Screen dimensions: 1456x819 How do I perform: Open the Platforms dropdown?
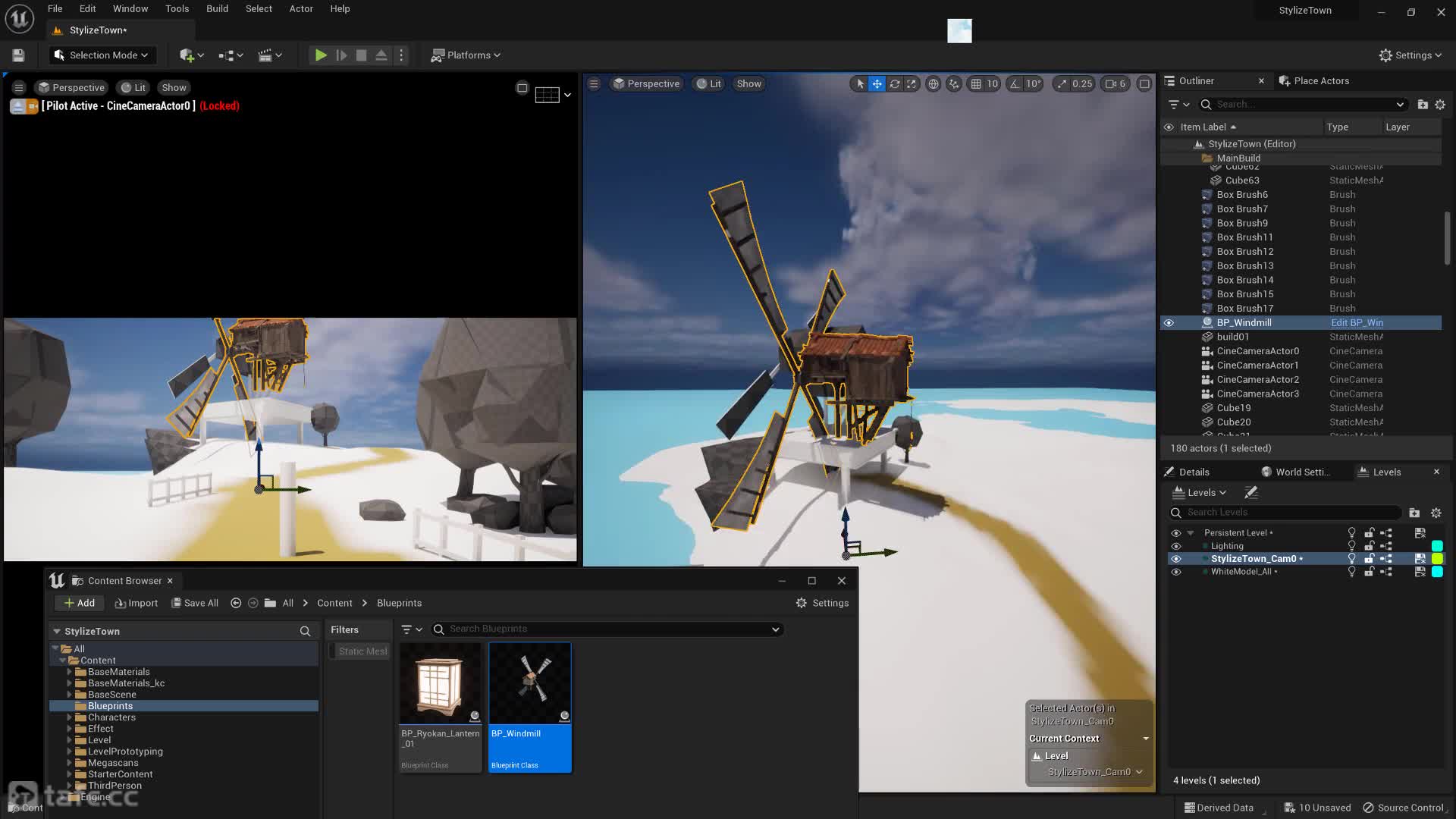pyautogui.click(x=466, y=55)
